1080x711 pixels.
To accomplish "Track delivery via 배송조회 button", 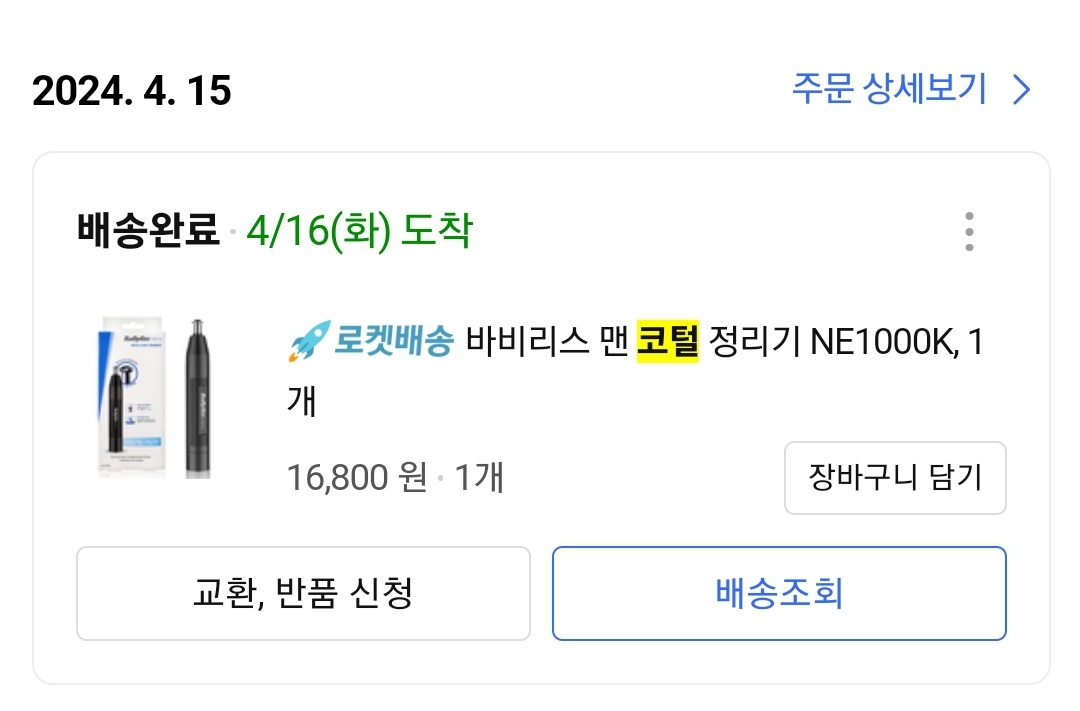I will (x=779, y=593).
